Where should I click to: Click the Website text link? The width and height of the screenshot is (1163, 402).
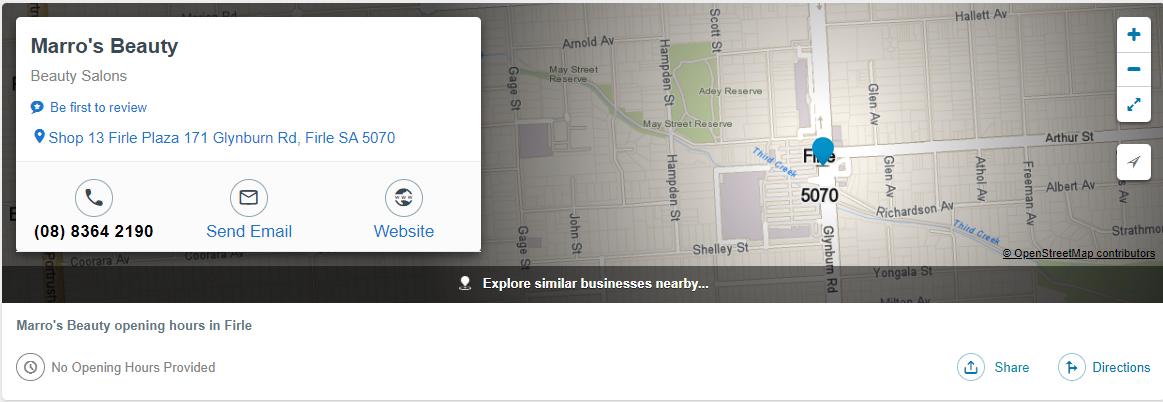(404, 231)
